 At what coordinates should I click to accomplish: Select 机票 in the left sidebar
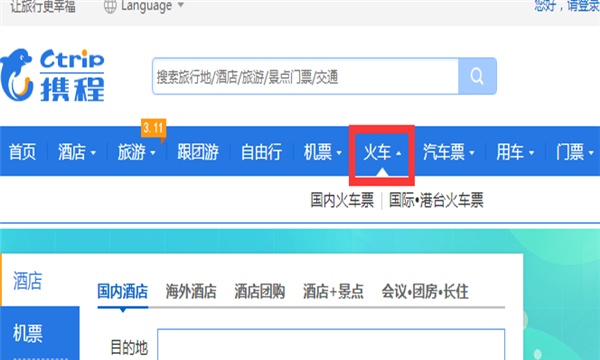27,332
